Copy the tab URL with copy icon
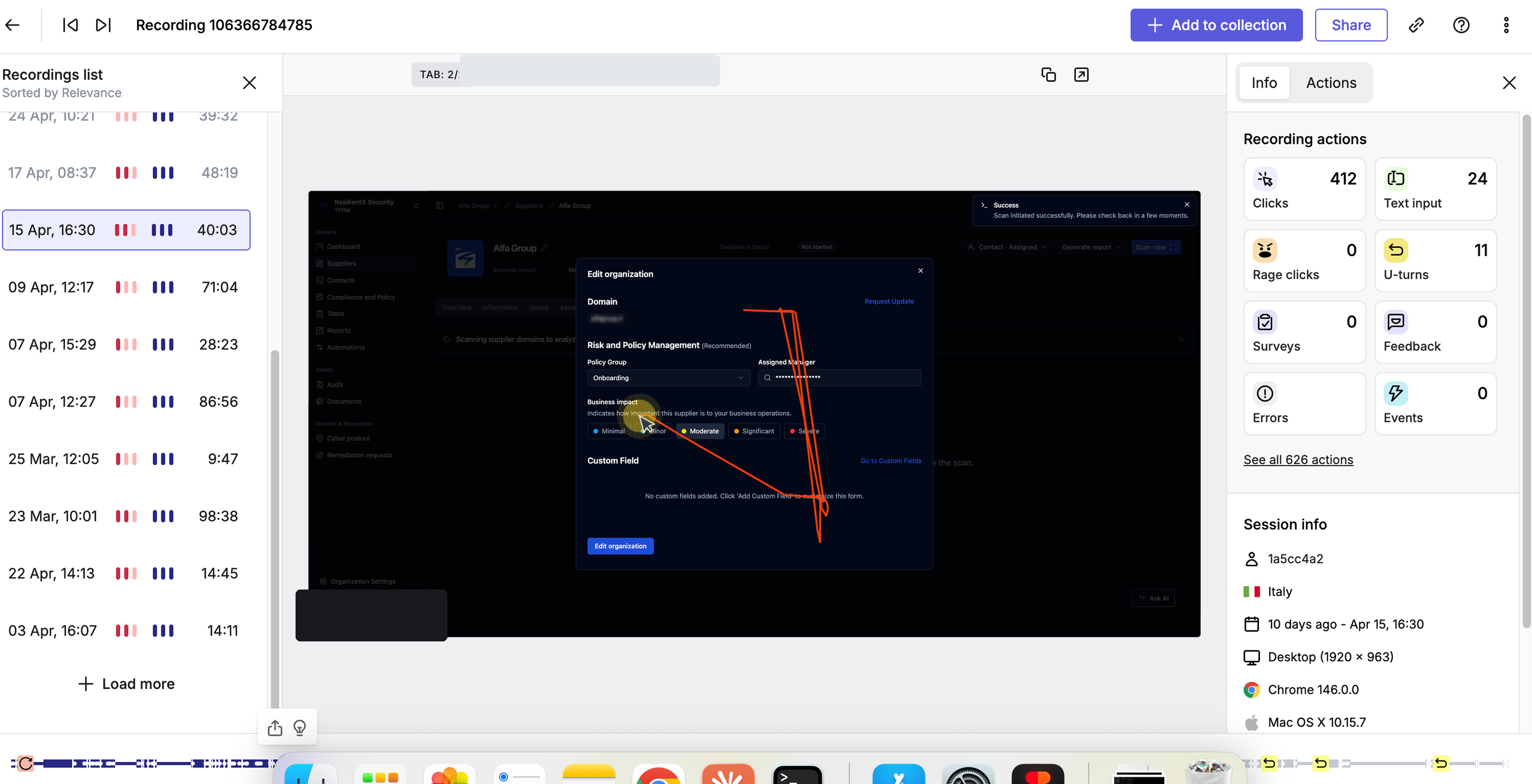The width and height of the screenshot is (1532, 784). (1049, 74)
